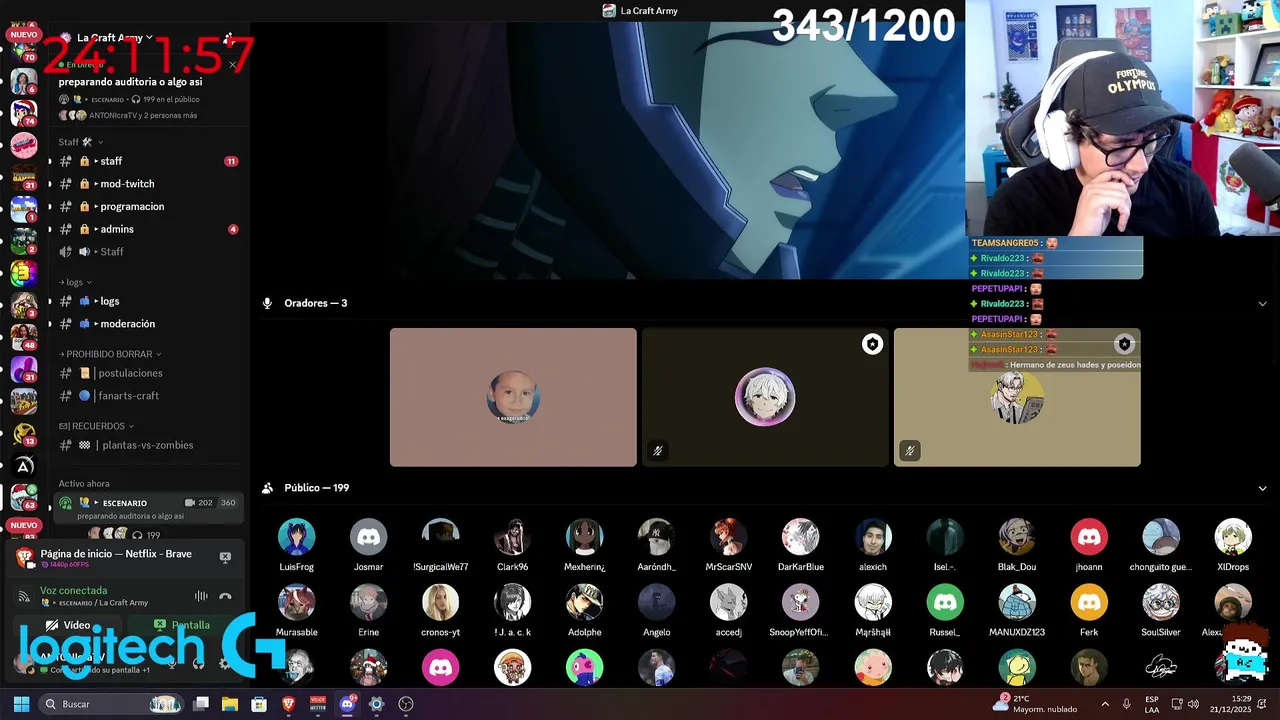
Task: Open Voicemeeter from taskbar
Action: (318, 704)
